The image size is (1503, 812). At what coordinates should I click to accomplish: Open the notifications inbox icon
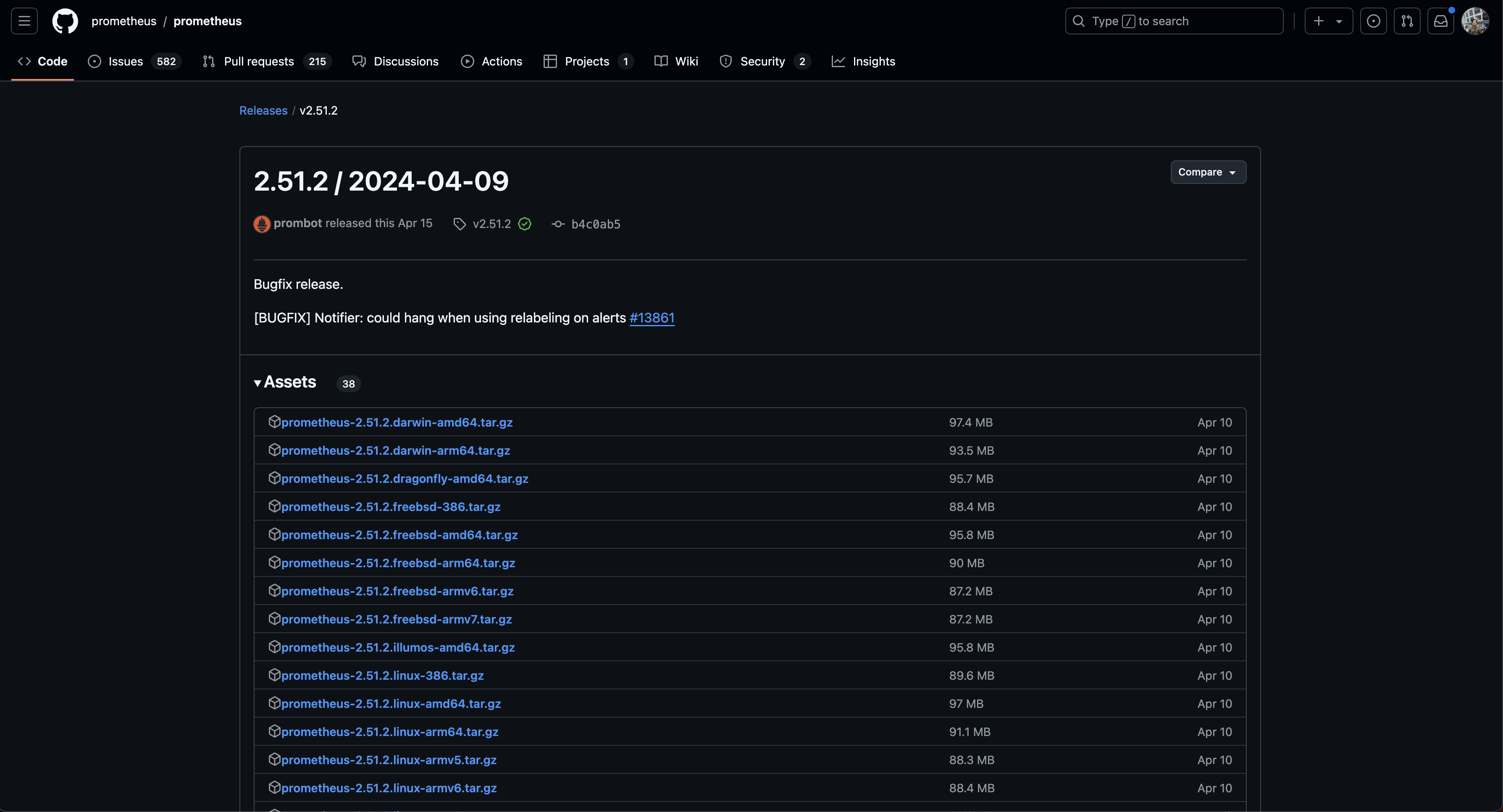click(x=1440, y=21)
